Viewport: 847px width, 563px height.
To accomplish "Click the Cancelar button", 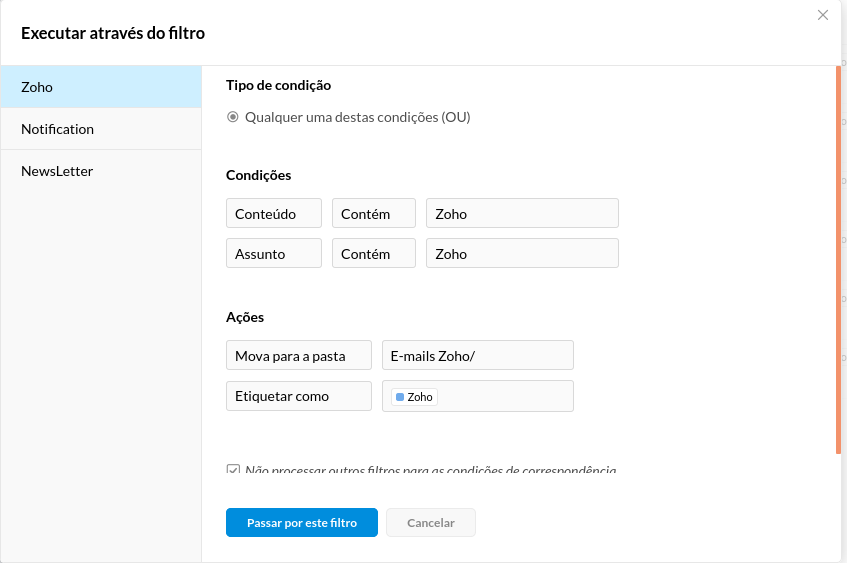I will tap(431, 522).
